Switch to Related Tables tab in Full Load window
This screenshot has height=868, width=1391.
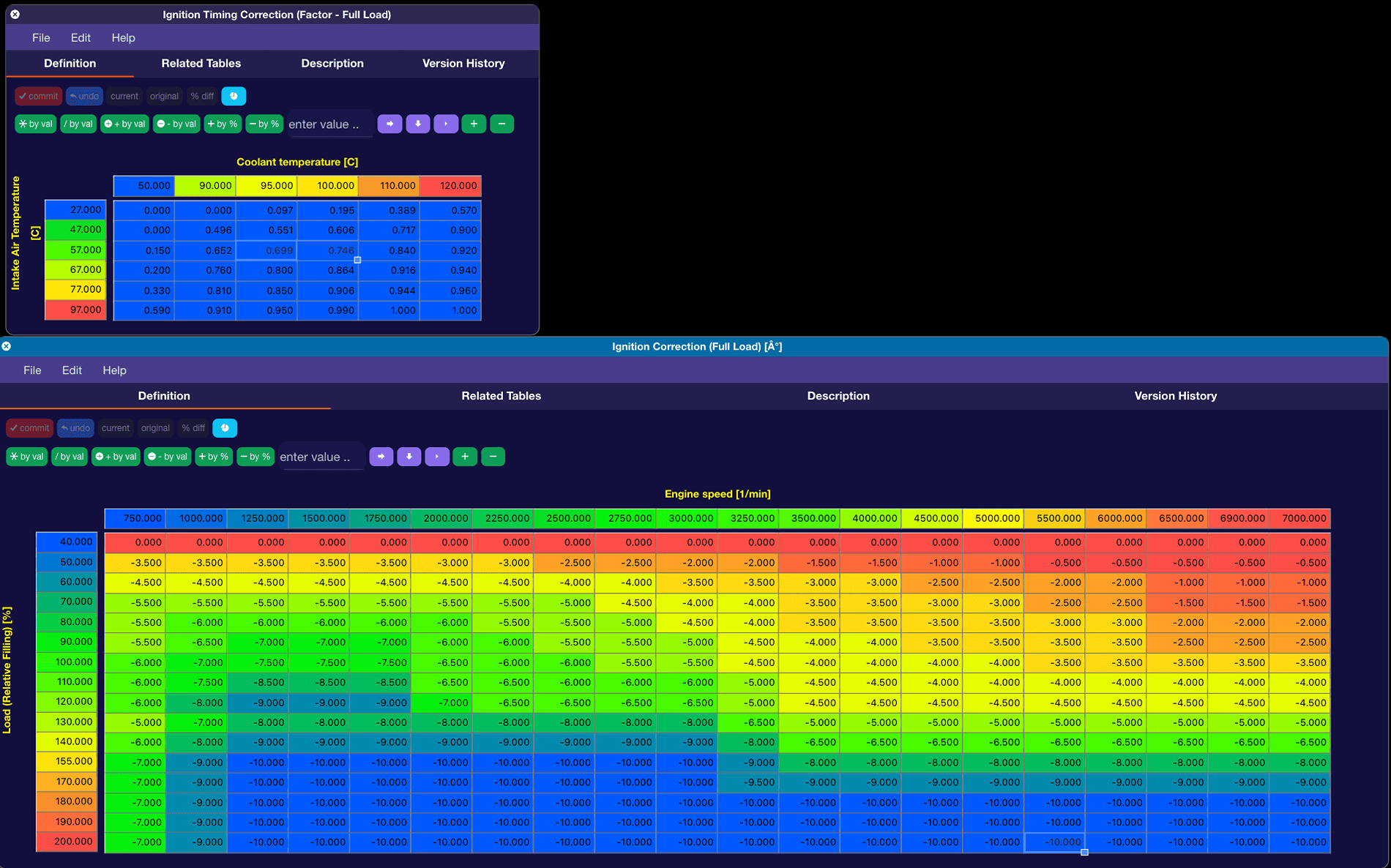tap(501, 396)
